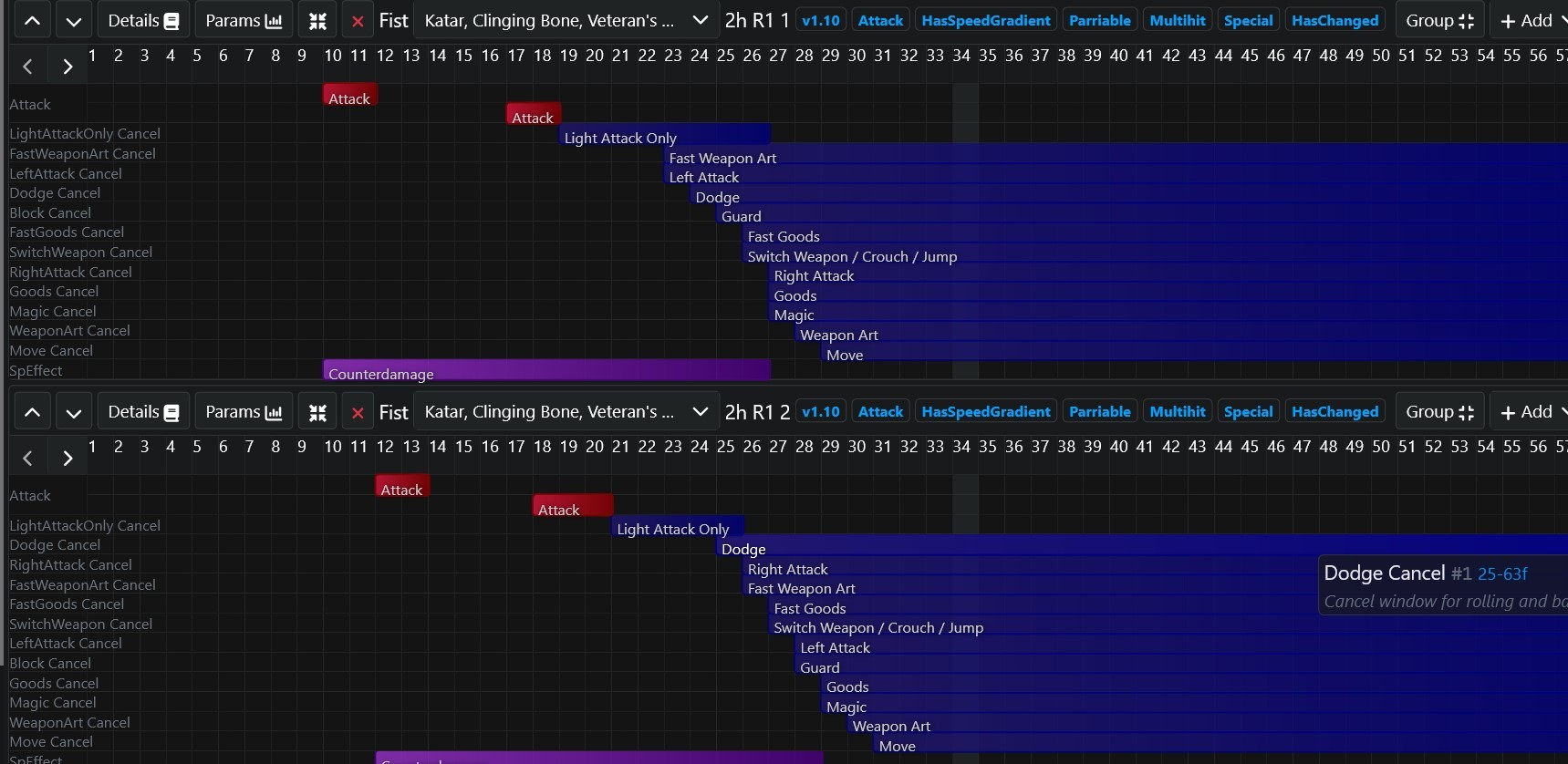Remove the 2h R1 1 panel with red X

coord(358,21)
